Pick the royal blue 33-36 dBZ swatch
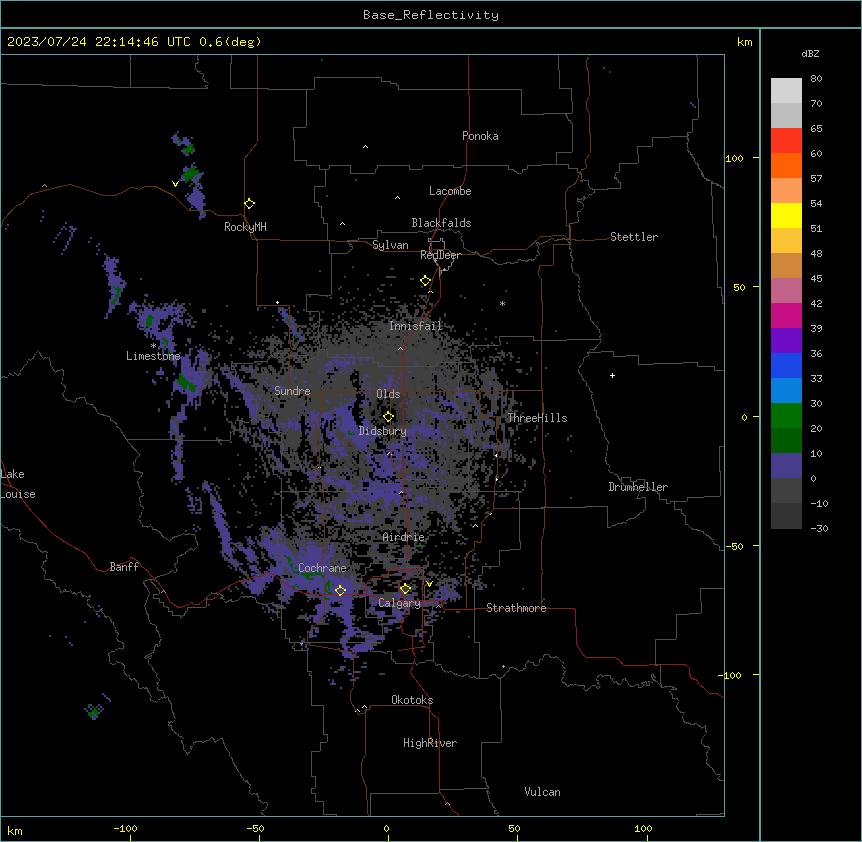Viewport: 862px width, 842px height. pyautogui.click(x=786, y=365)
